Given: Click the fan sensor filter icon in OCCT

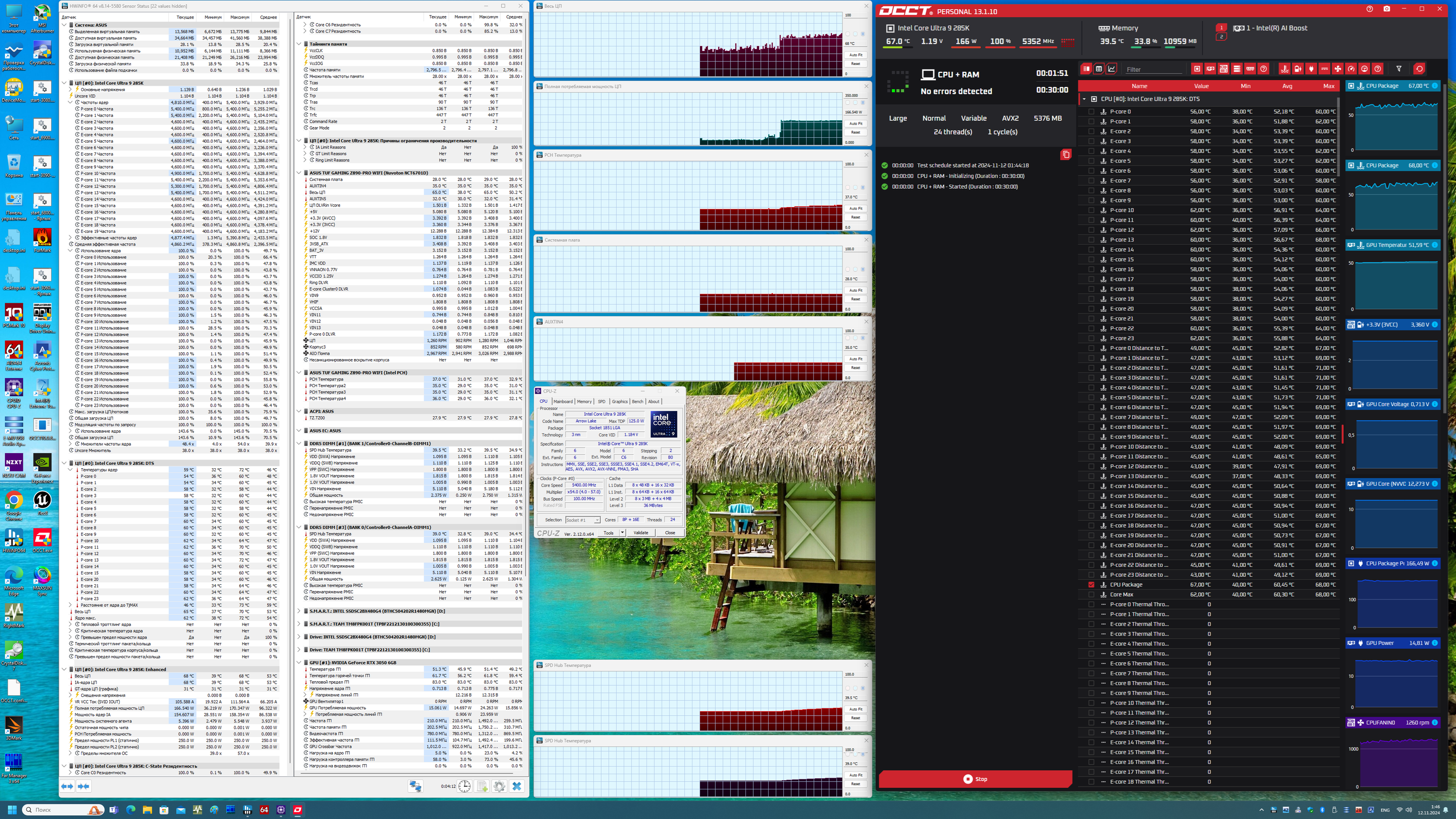Looking at the screenshot, I should tap(1338, 69).
